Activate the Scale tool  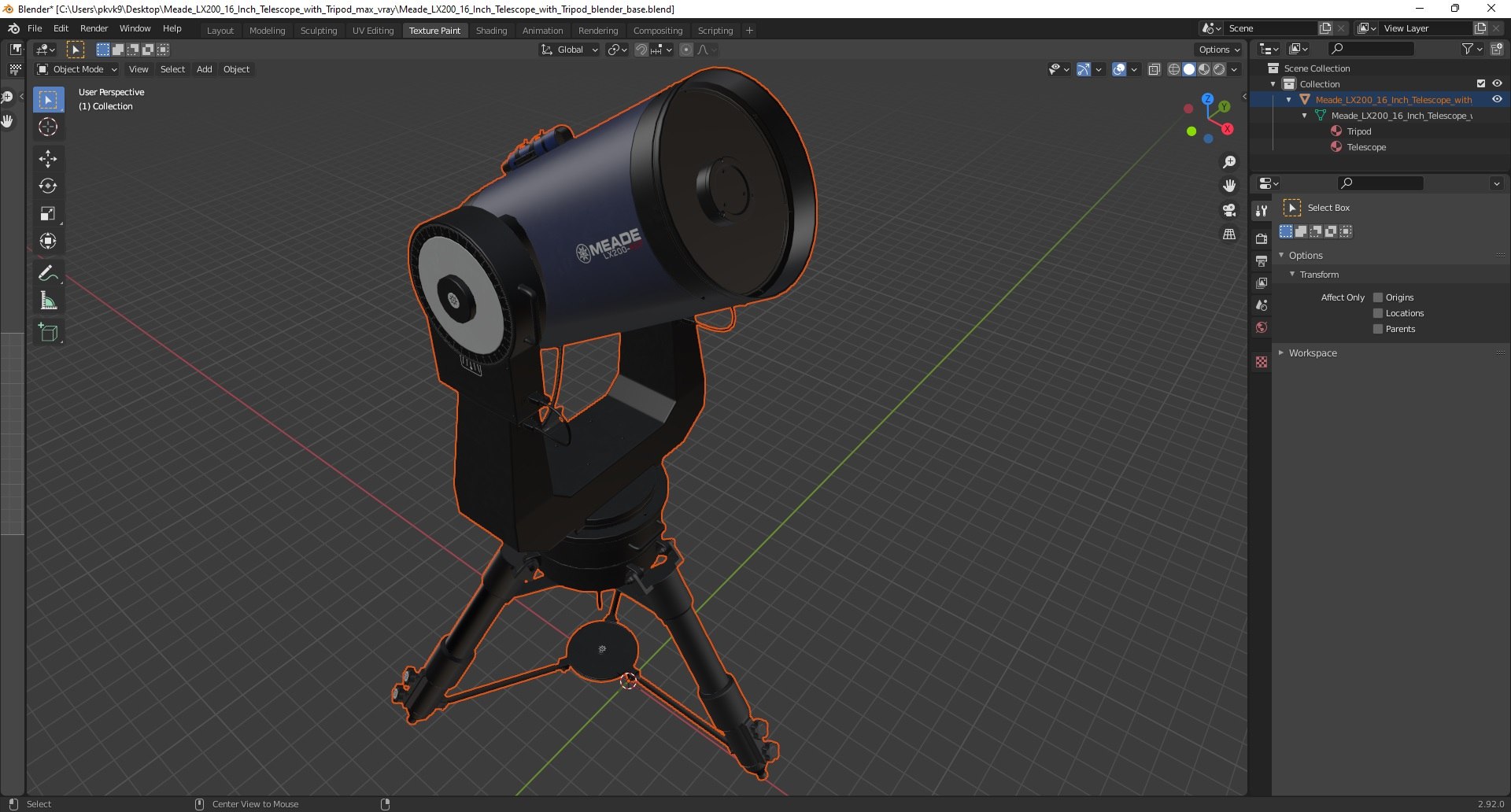48,214
